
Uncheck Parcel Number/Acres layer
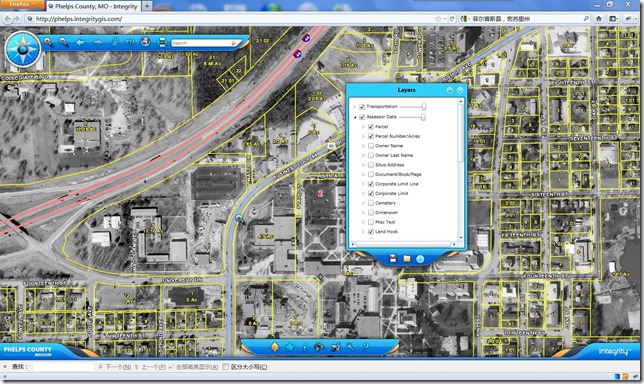(x=371, y=136)
